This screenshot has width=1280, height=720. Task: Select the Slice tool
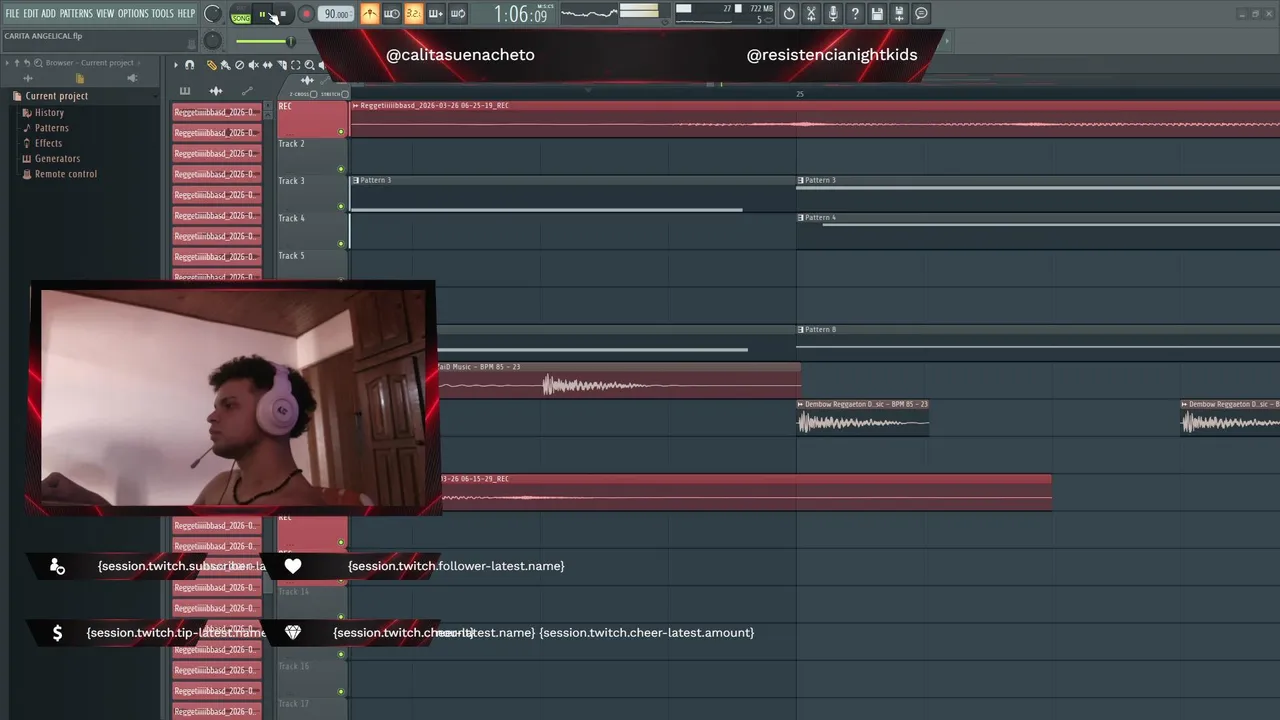[x=281, y=65]
